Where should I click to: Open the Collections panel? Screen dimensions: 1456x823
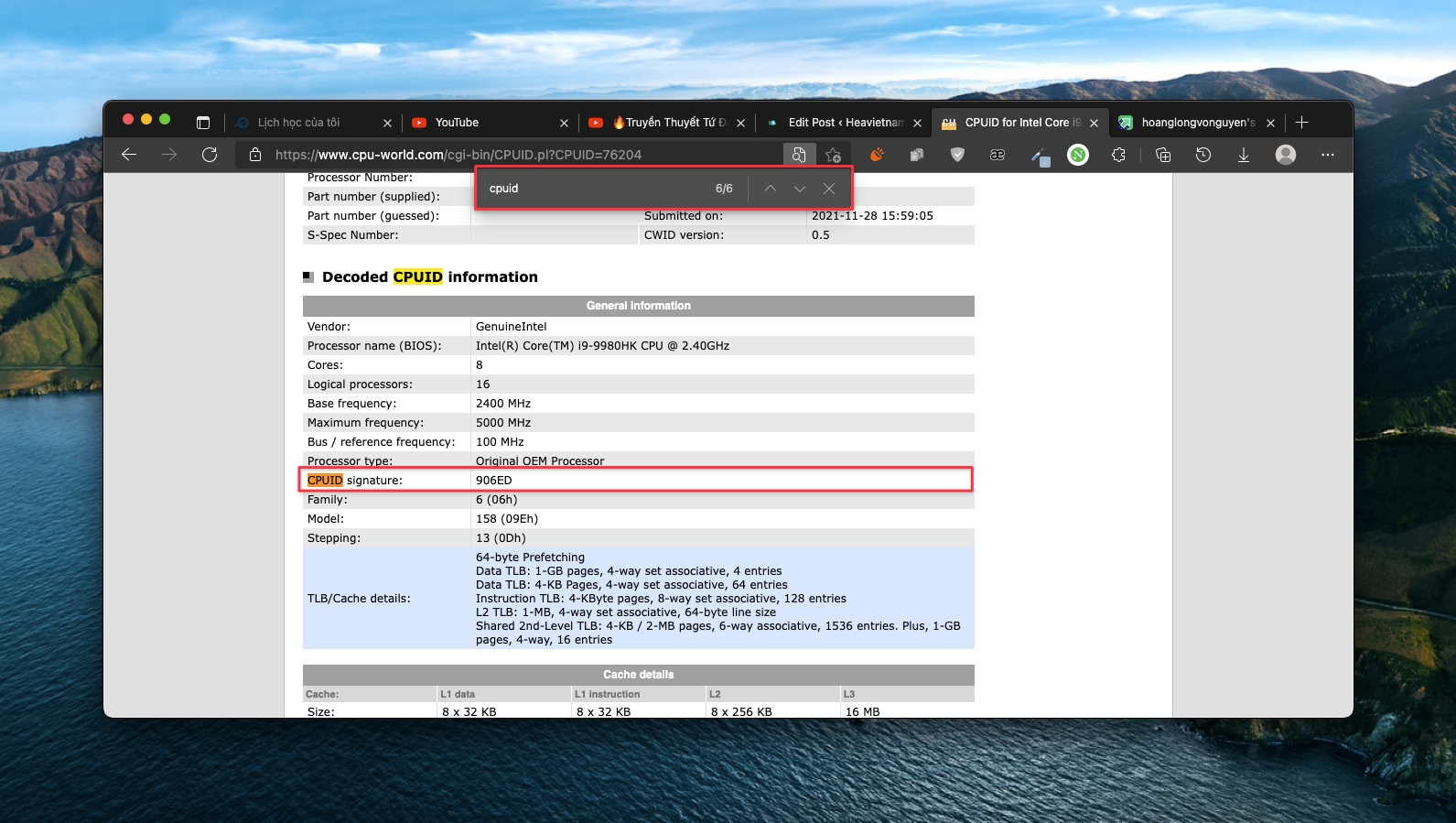coord(1163,155)
